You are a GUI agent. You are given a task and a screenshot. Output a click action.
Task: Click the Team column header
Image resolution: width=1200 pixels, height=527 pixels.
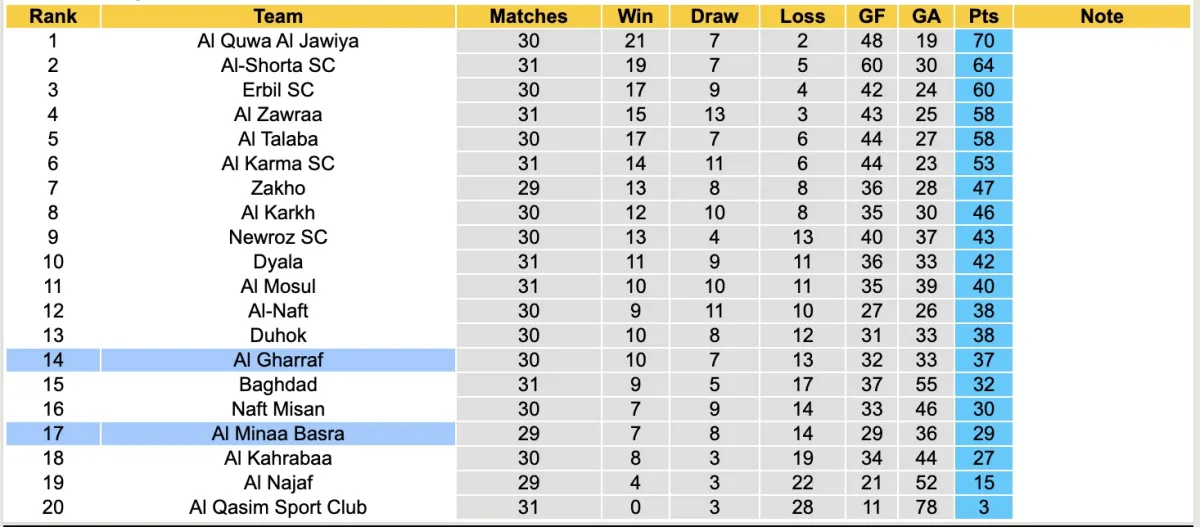pyautogui.click(x=278, y=16)
